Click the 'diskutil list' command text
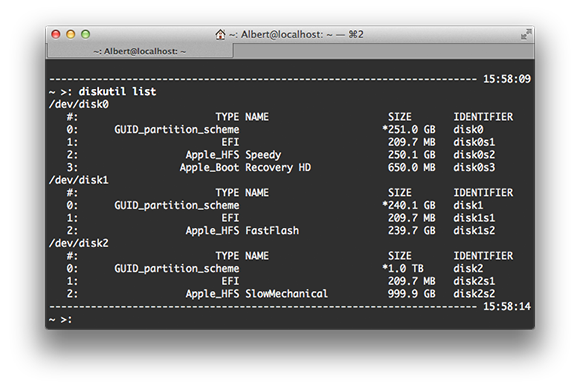The height and width of the screenshot is (388, 580). (x=117, y=91)
